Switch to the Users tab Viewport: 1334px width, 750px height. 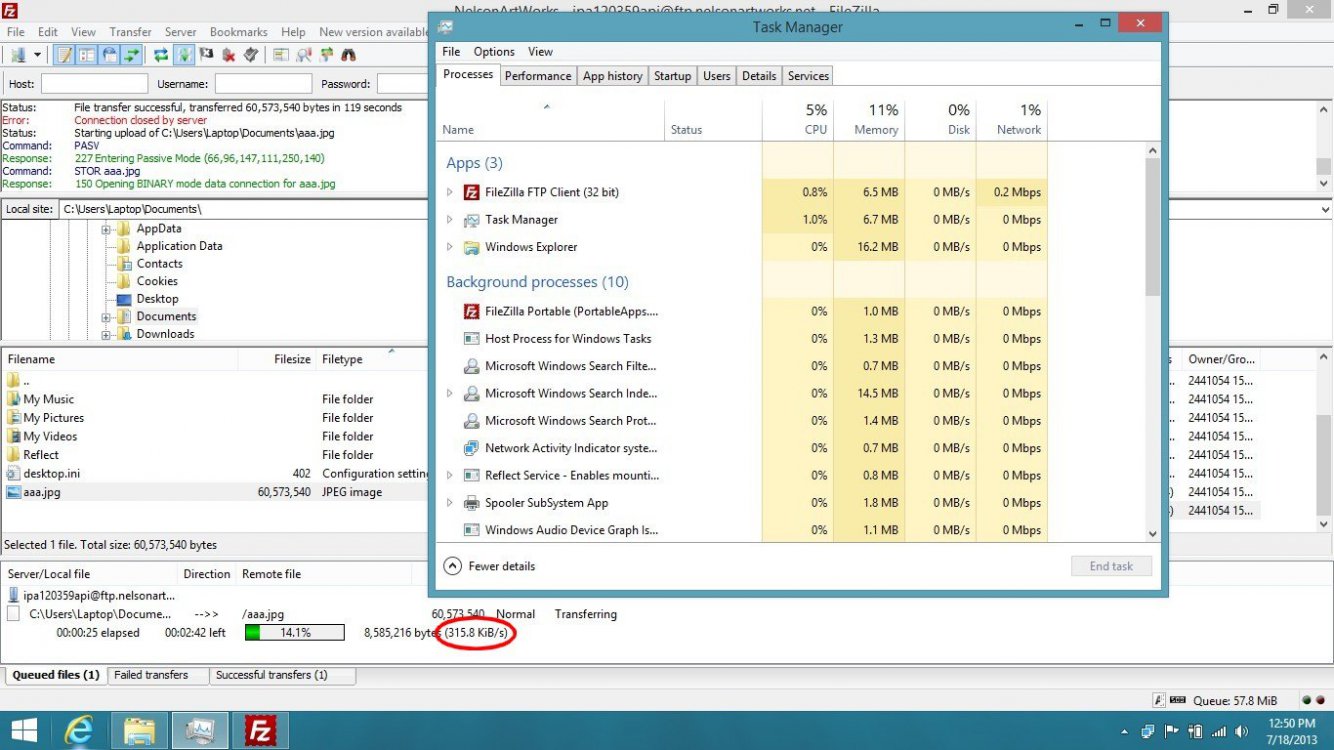click(x=716, y=76)
